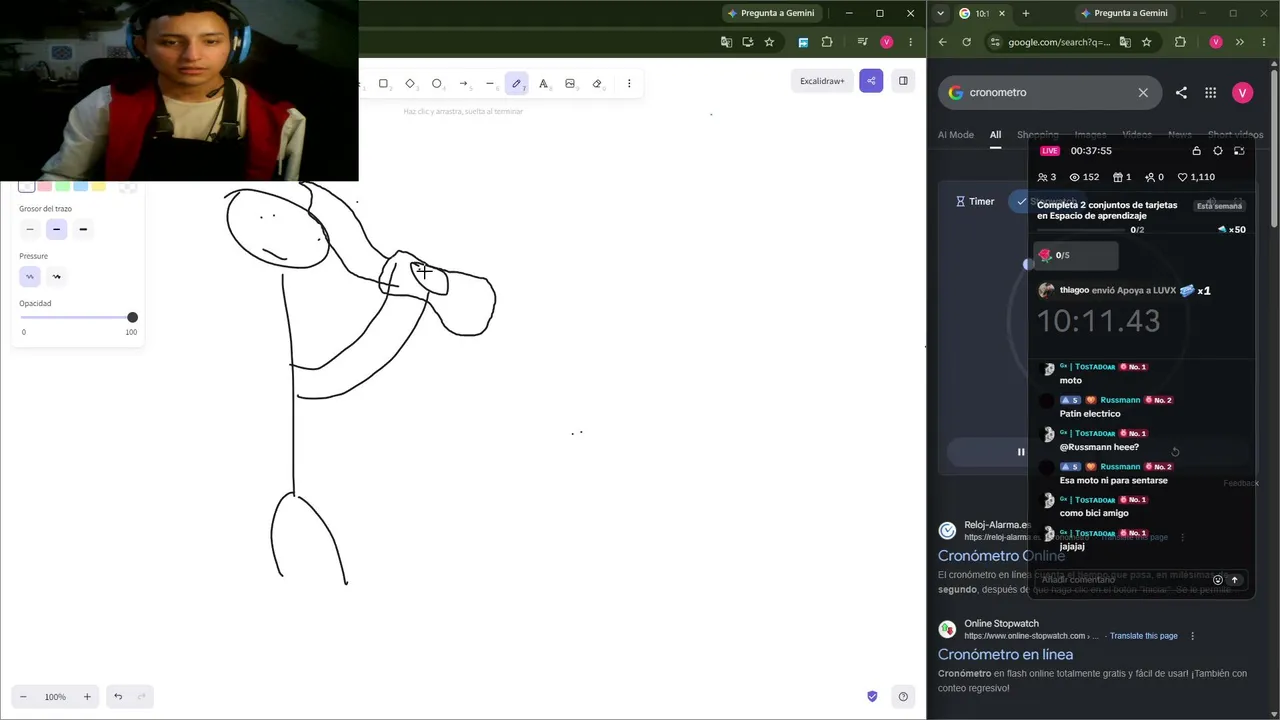This screenshot has height=720, width=1280.
Task: Zoom out the Excalidraw canvas
Action: click(24, 697)
